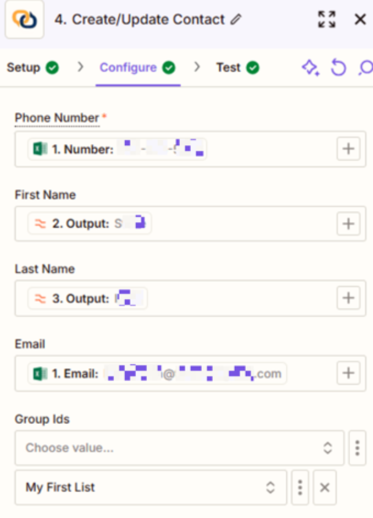Screen dimensions: 373x518
Task: Open the My First List dropdown
Action: coord(151,487)
